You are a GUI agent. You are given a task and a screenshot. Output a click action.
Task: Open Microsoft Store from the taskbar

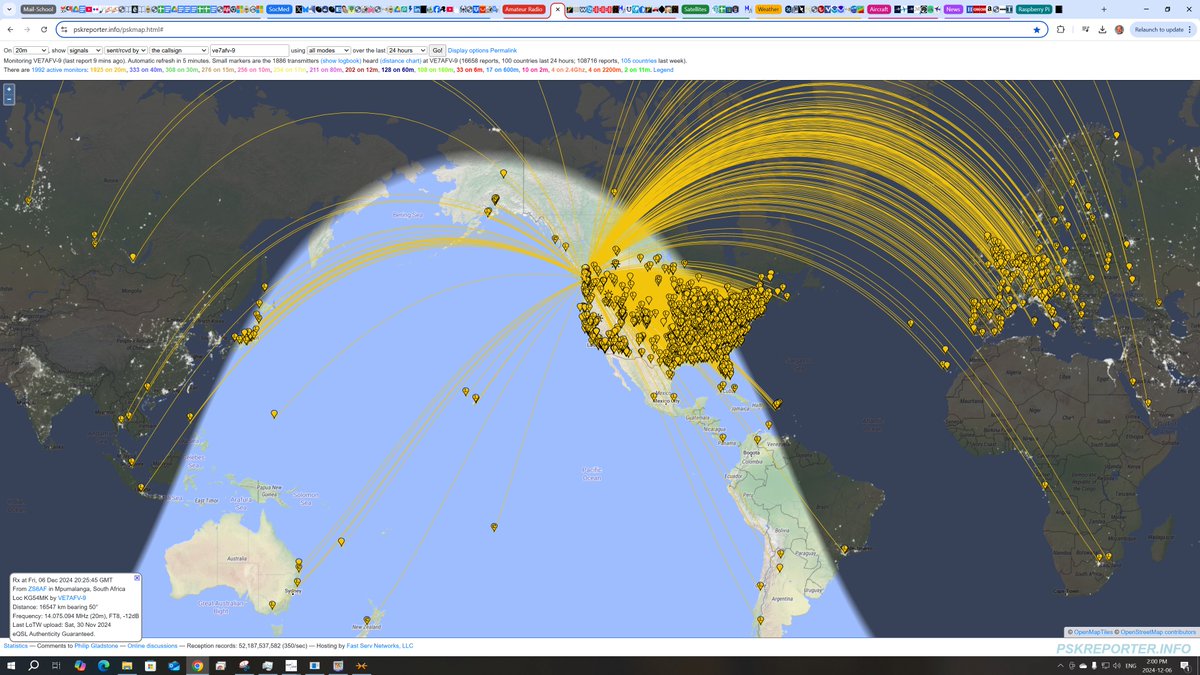150,665
